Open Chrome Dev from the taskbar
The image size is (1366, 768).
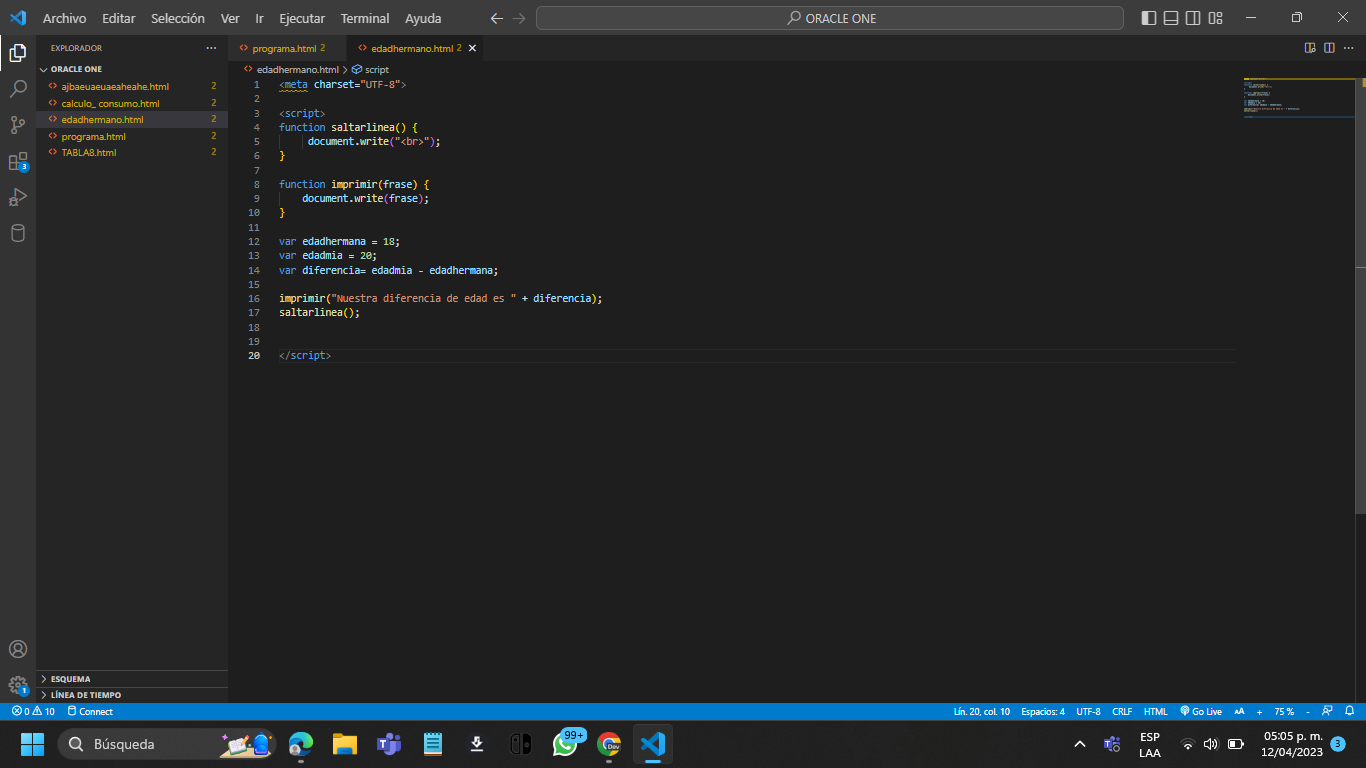[609, 744]
